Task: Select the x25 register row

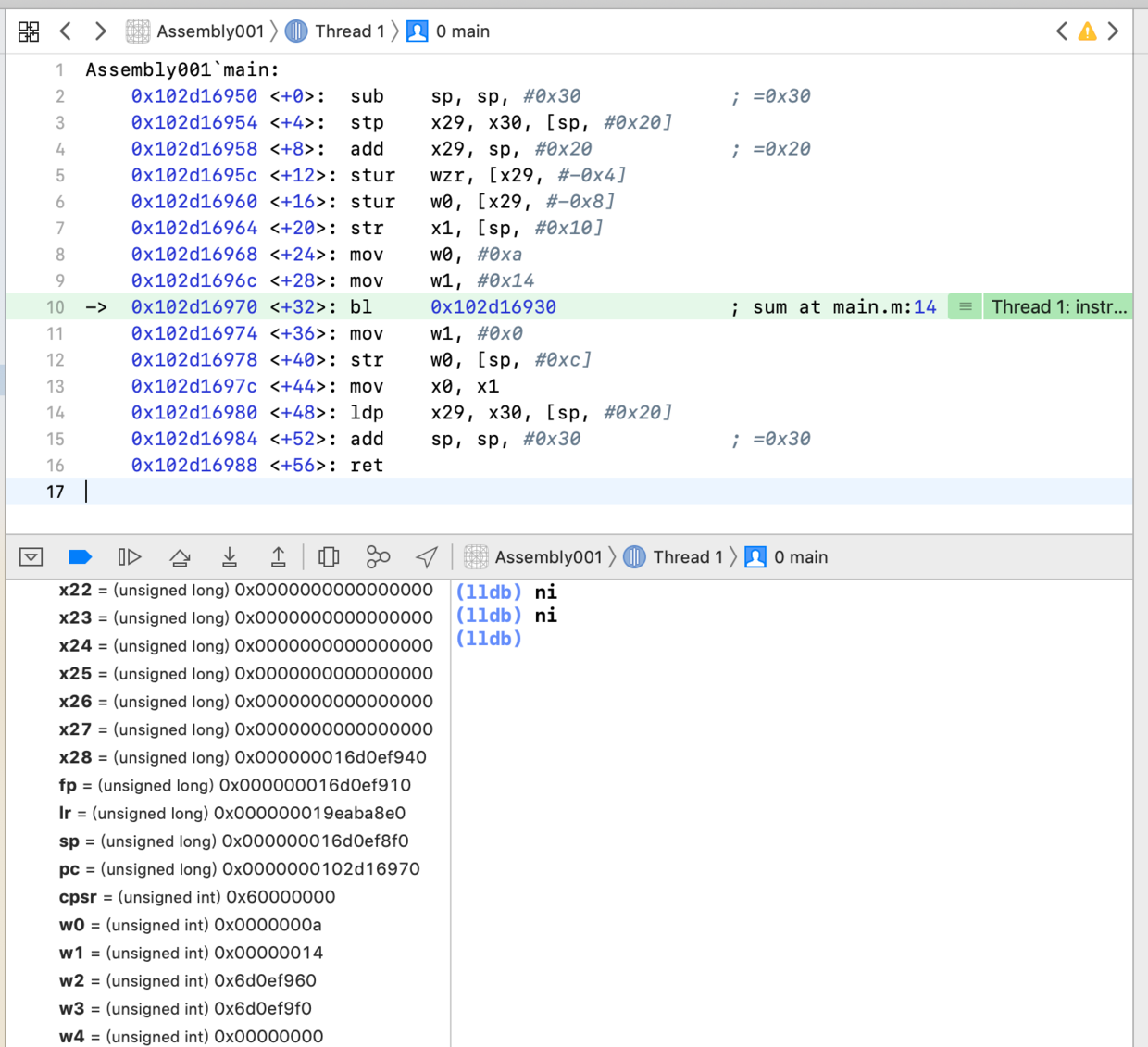Action: coord(246,673)
